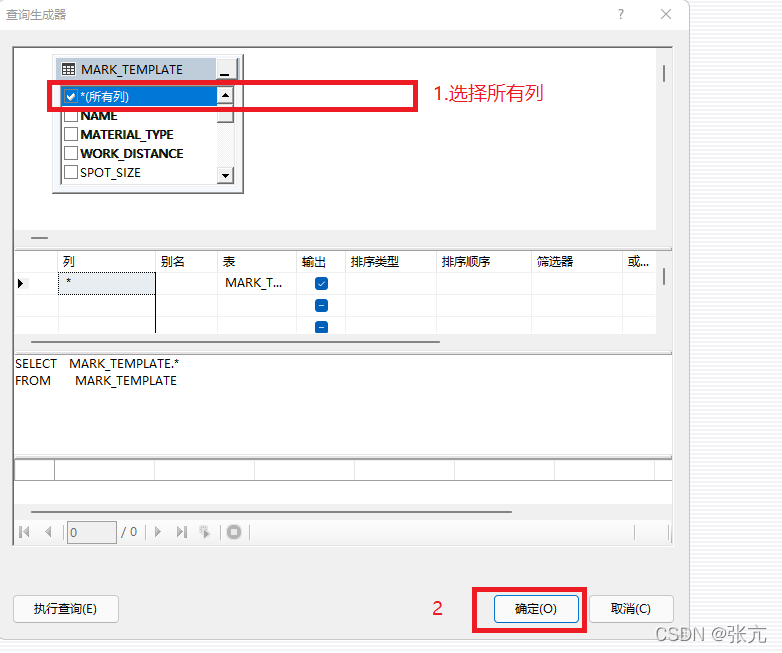The image size is (782, 653).
Task: Run query with 执行查询(E) button
Action: point(66,608)
